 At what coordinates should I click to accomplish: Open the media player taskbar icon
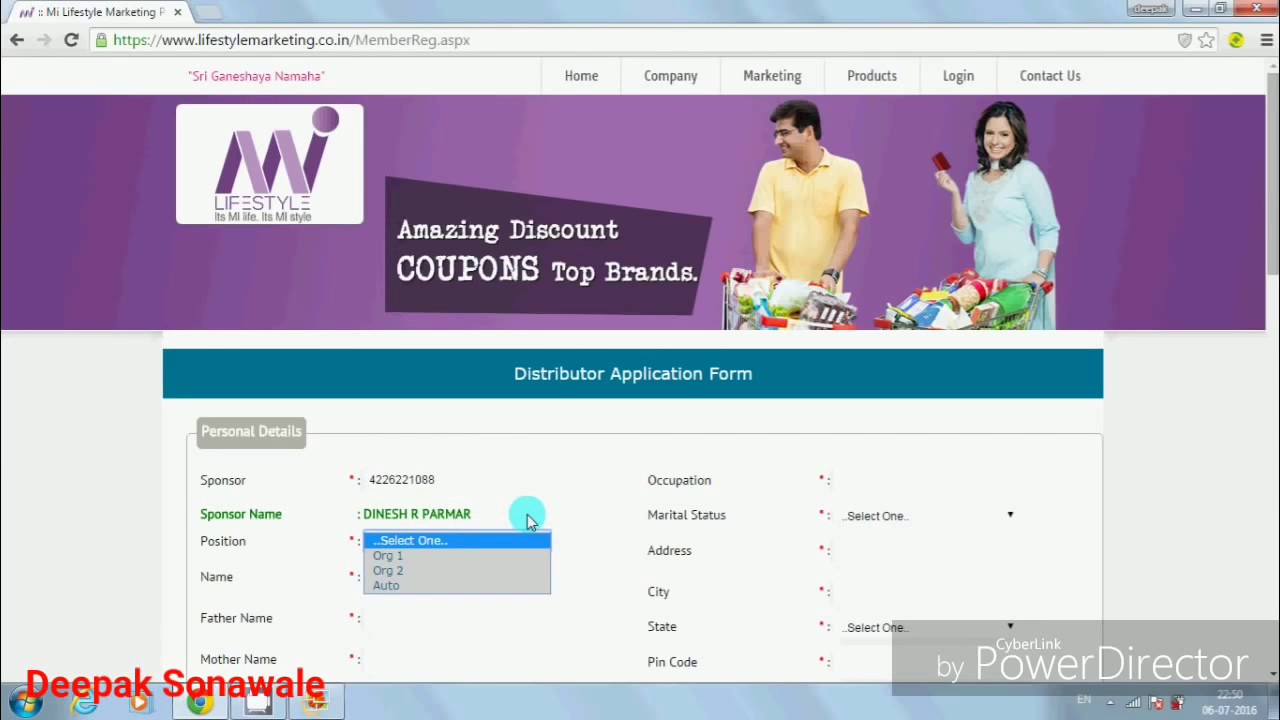point(139,703)
